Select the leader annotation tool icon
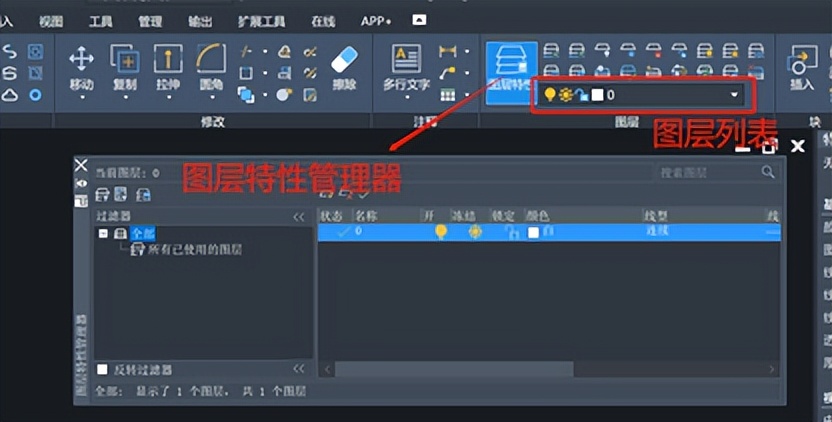This screenshot has height=422, width=832. (x=447, y=73)
